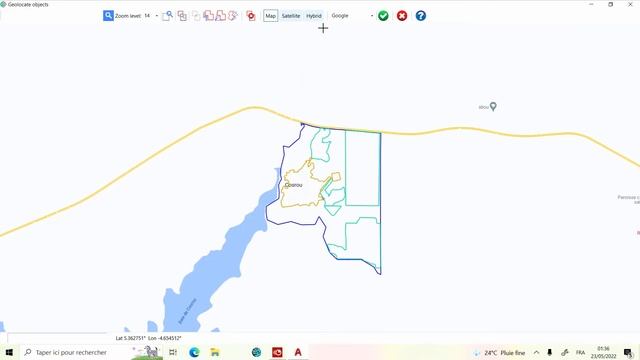This screenshot has height=360, width=640.
Task: Click the FRA language indicator
Action: [x=580, y=353]
